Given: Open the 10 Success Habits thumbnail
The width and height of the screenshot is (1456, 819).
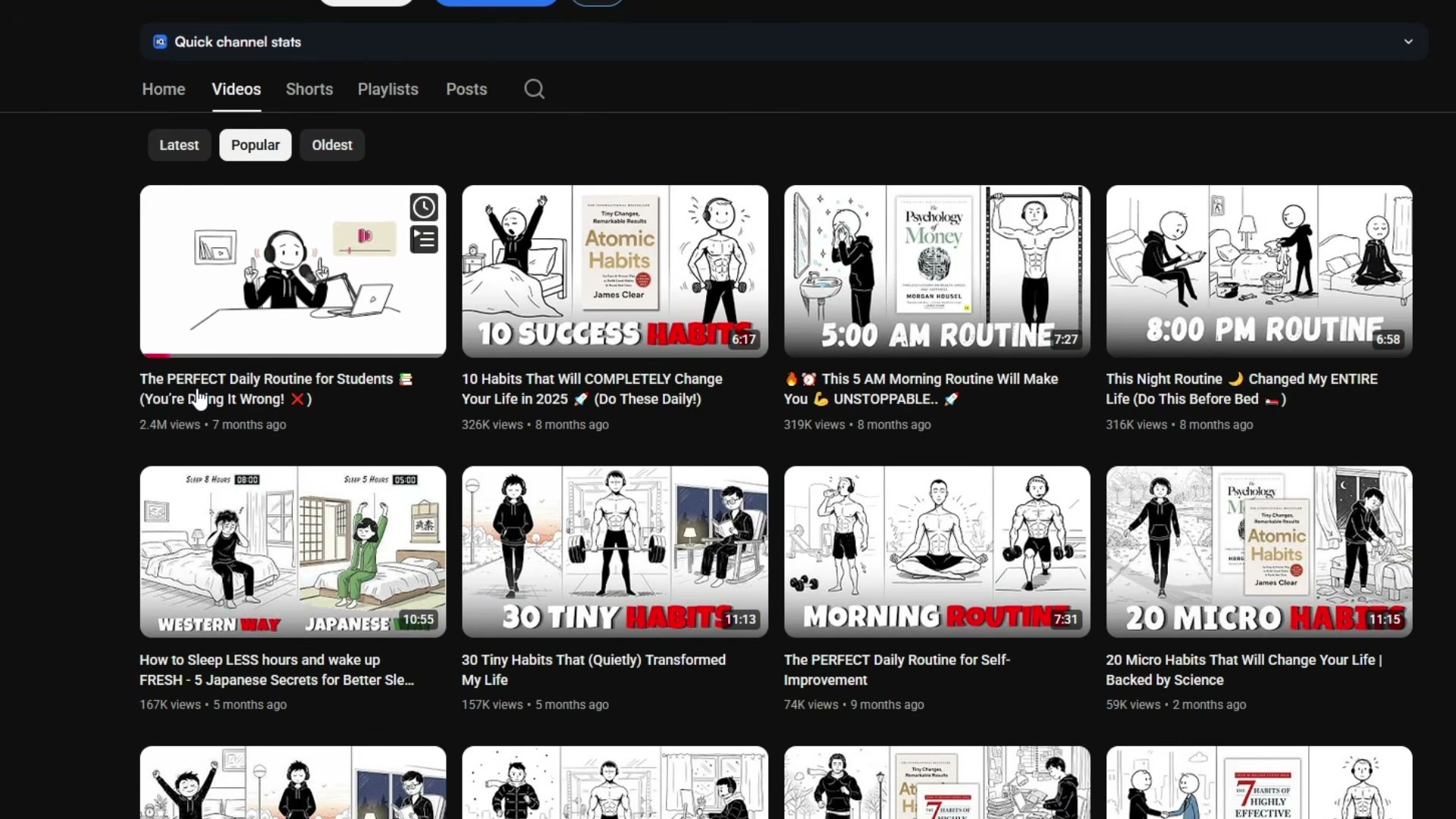Looking at the screenshot, I should pos(615,271).
